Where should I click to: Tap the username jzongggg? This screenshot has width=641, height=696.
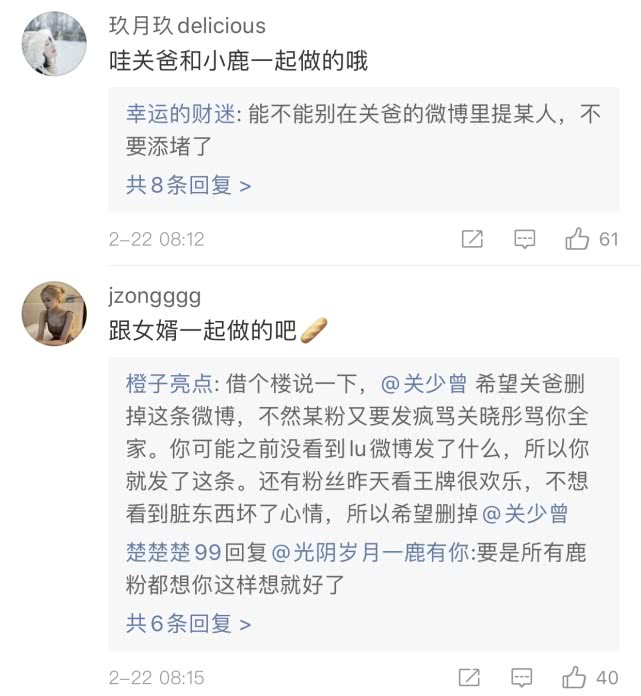(155, 296)
